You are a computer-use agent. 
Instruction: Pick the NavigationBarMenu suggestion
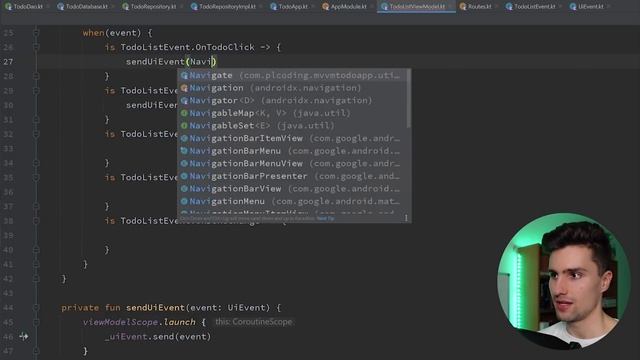point(292,151)
